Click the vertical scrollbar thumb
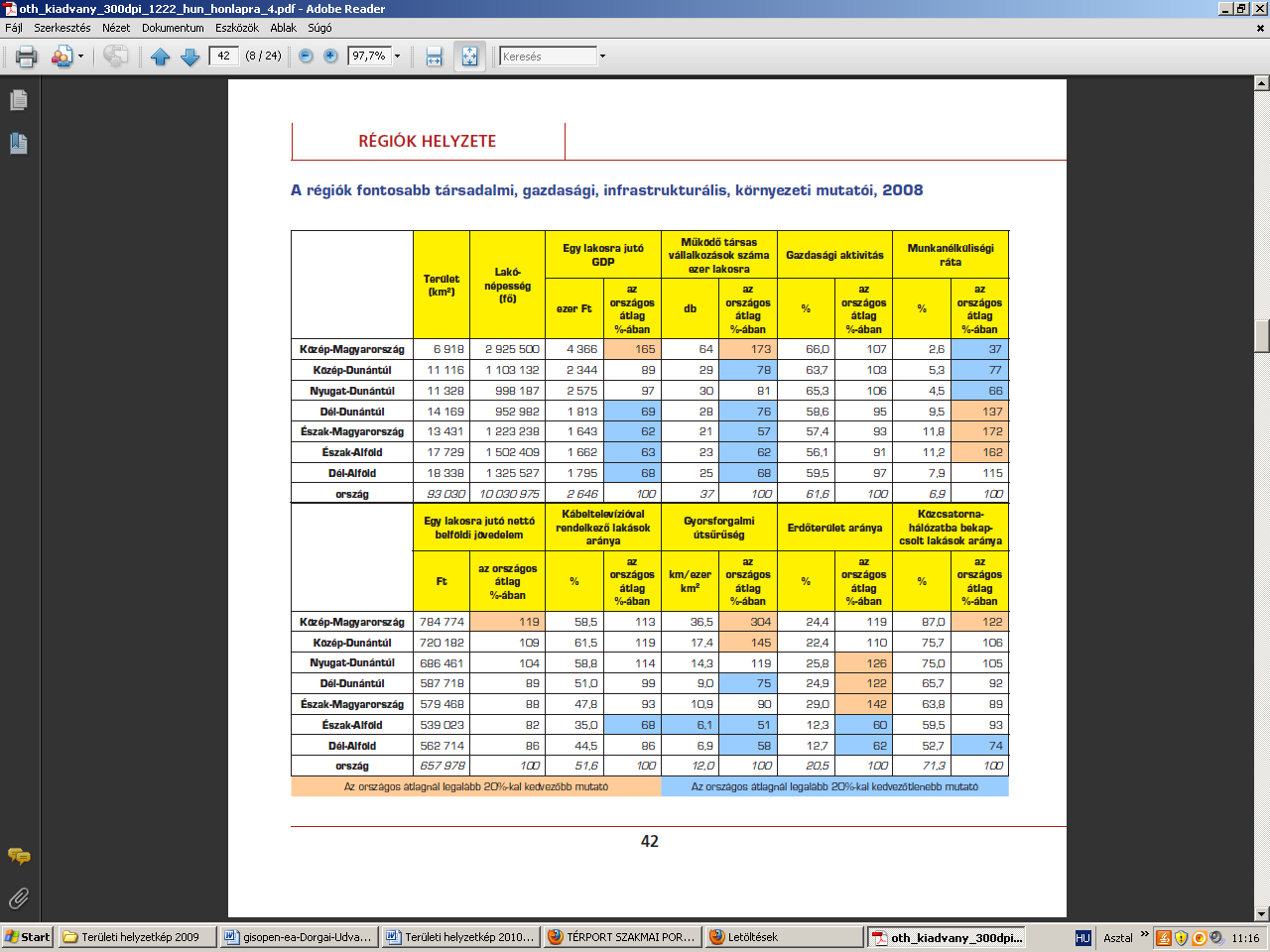This screenshot has height=952, width=1270. click(x=1262, y=336)
